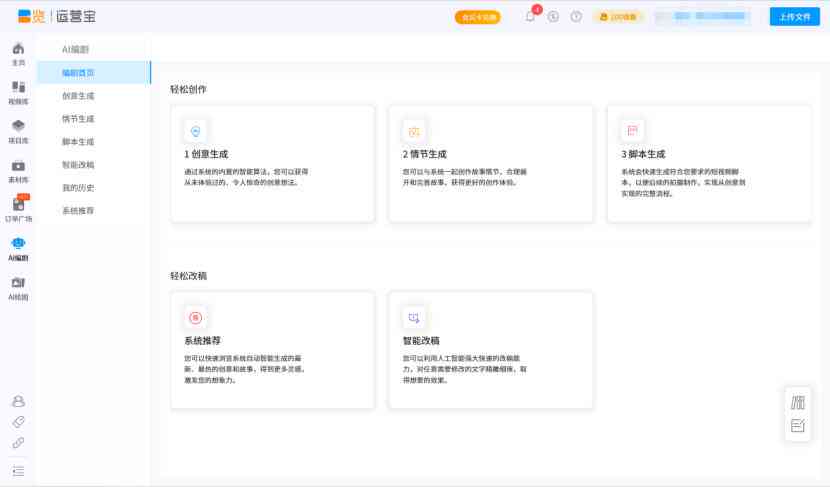Viewport: 830px width, 487px height.
Task: Click the 智能改稿 card's purple icon
Action: [x=414, y=318]
